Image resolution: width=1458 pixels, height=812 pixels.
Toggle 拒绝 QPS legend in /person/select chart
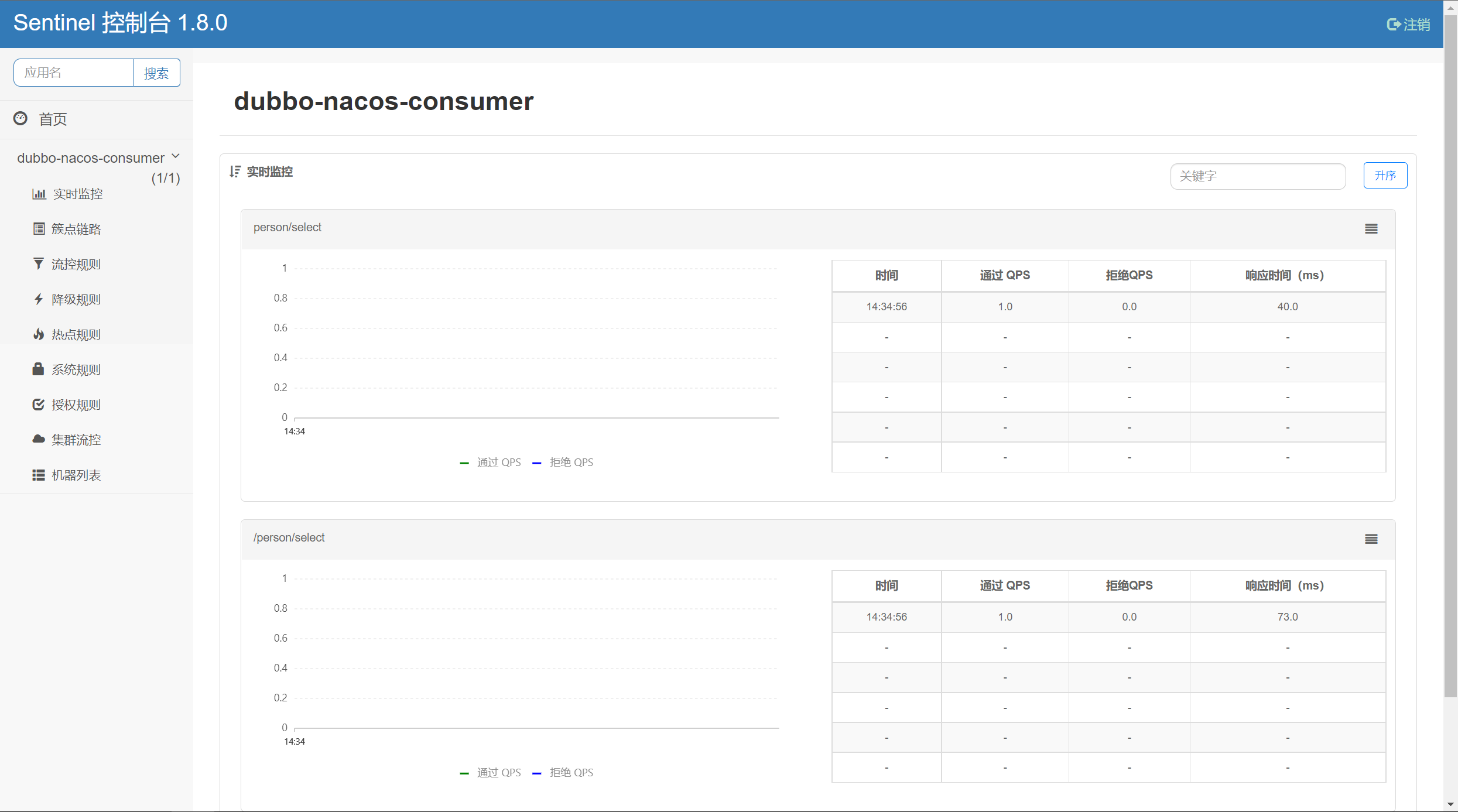pyautogui.click(x=563, y=773)
